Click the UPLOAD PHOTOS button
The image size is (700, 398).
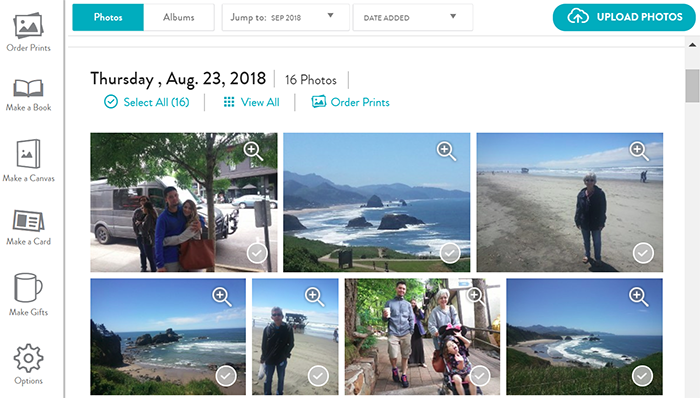click(624, 17)
